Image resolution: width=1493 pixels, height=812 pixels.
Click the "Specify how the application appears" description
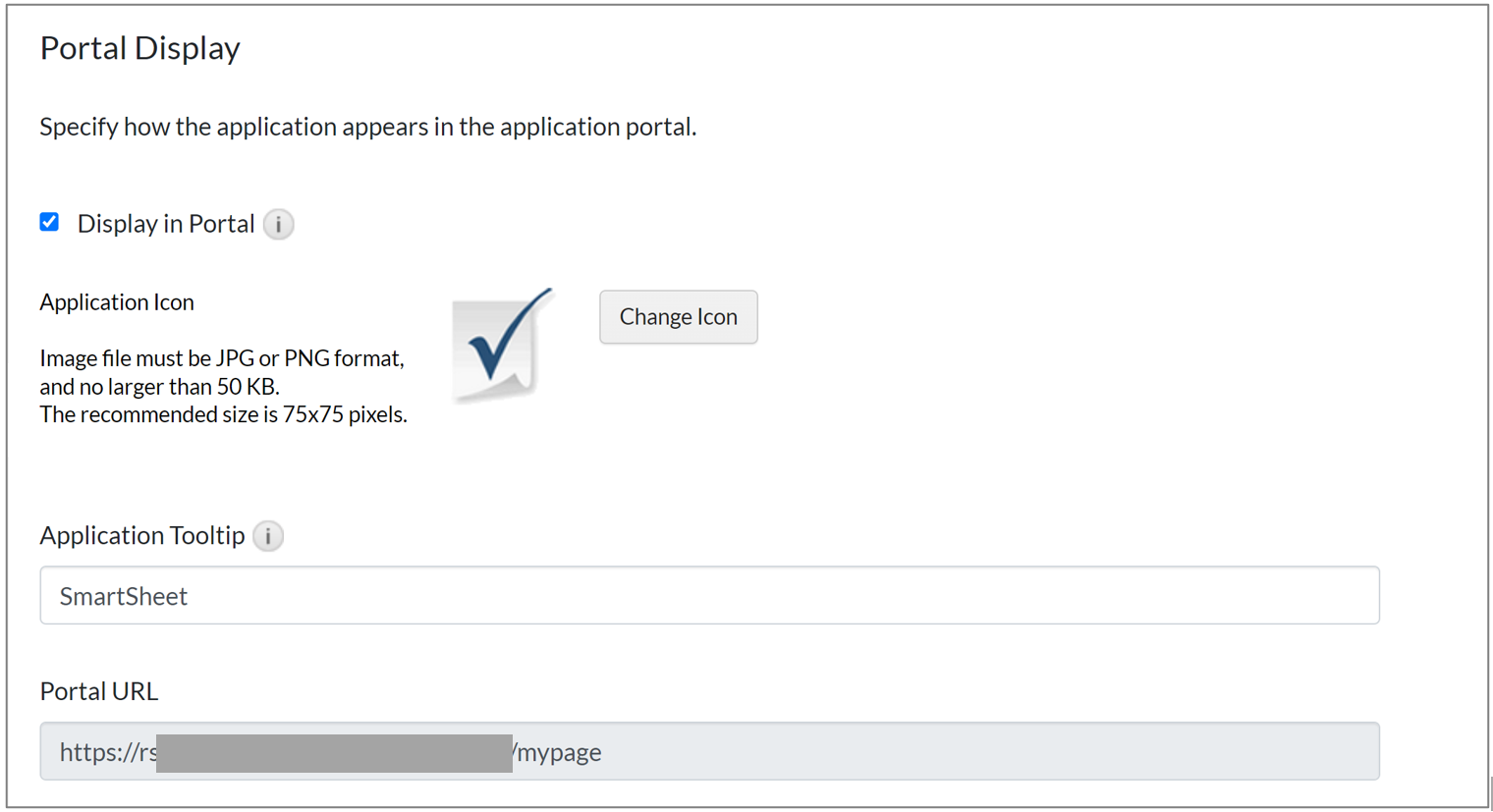coord(367,127)
